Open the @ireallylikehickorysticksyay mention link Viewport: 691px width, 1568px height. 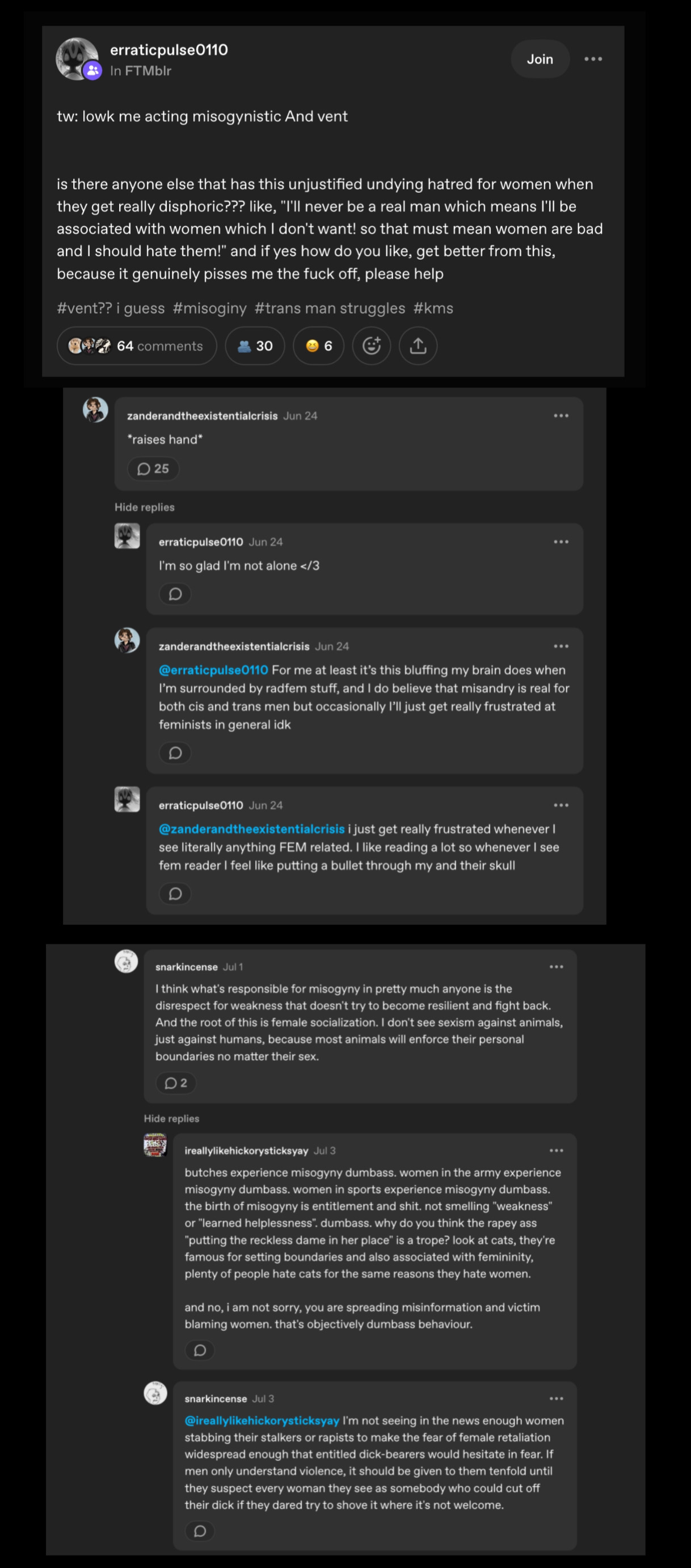[262, 1420]
